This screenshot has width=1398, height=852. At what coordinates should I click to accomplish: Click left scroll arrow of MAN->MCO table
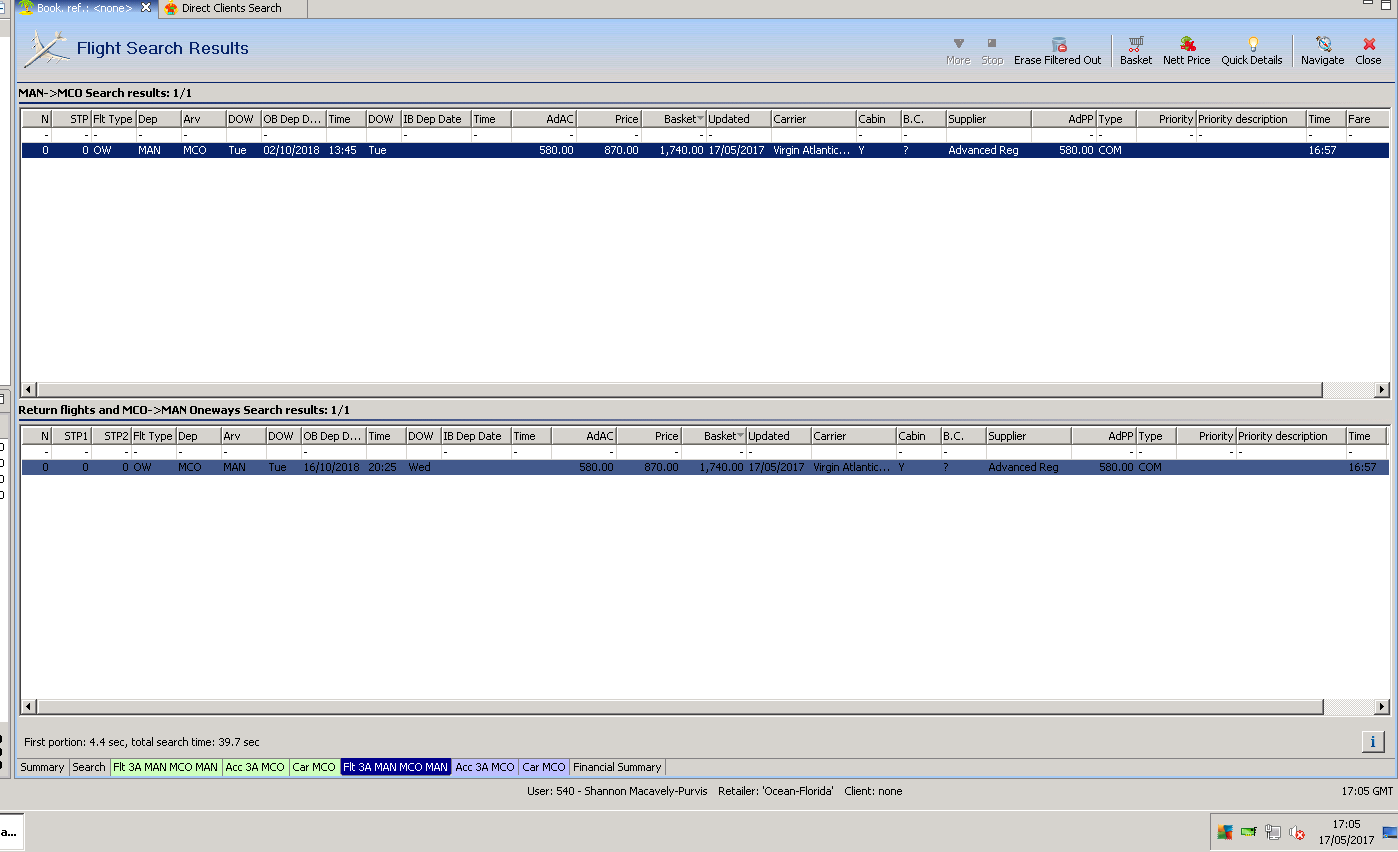[x=28, y=390]
